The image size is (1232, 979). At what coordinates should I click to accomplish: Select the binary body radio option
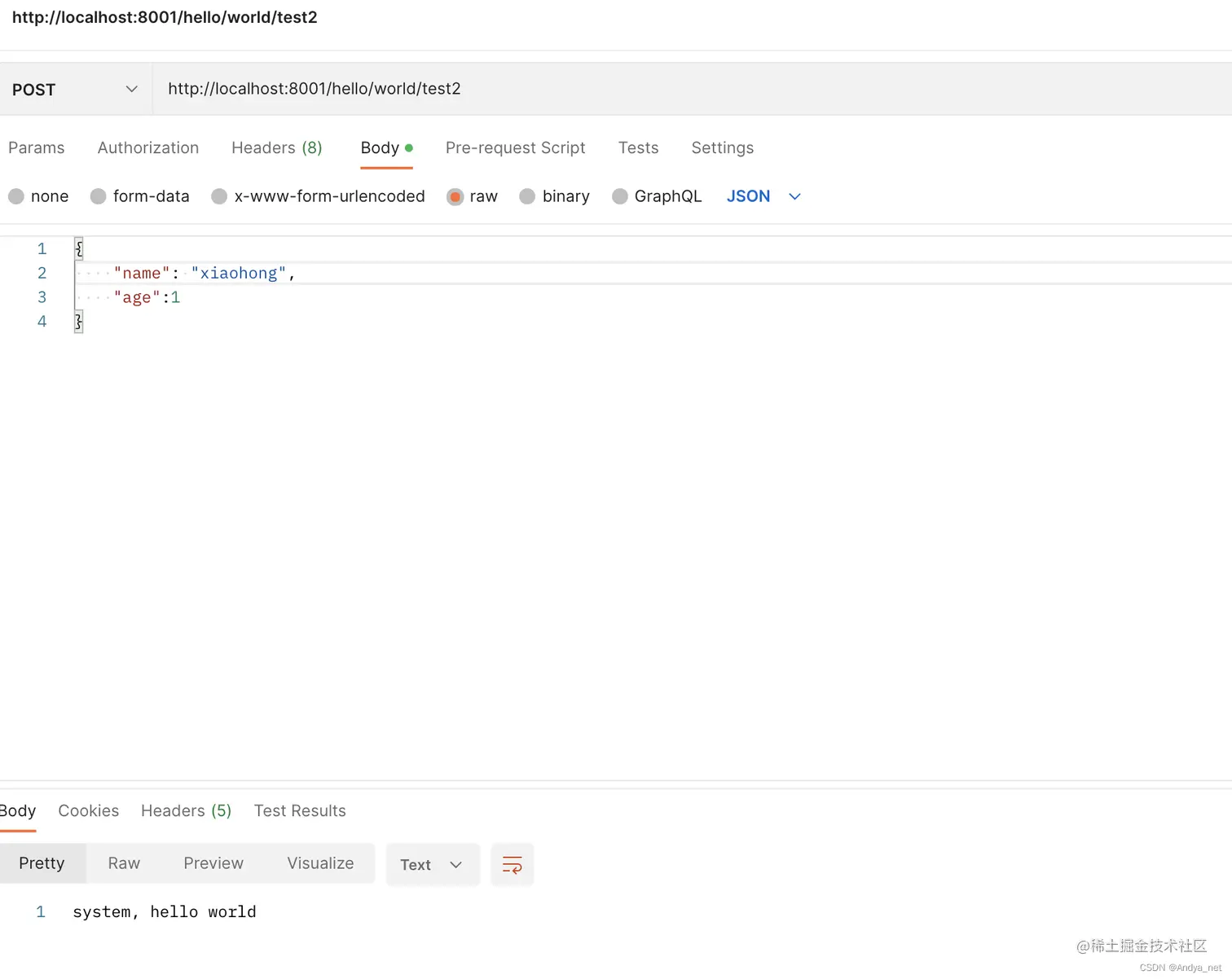tap(527, 196)
